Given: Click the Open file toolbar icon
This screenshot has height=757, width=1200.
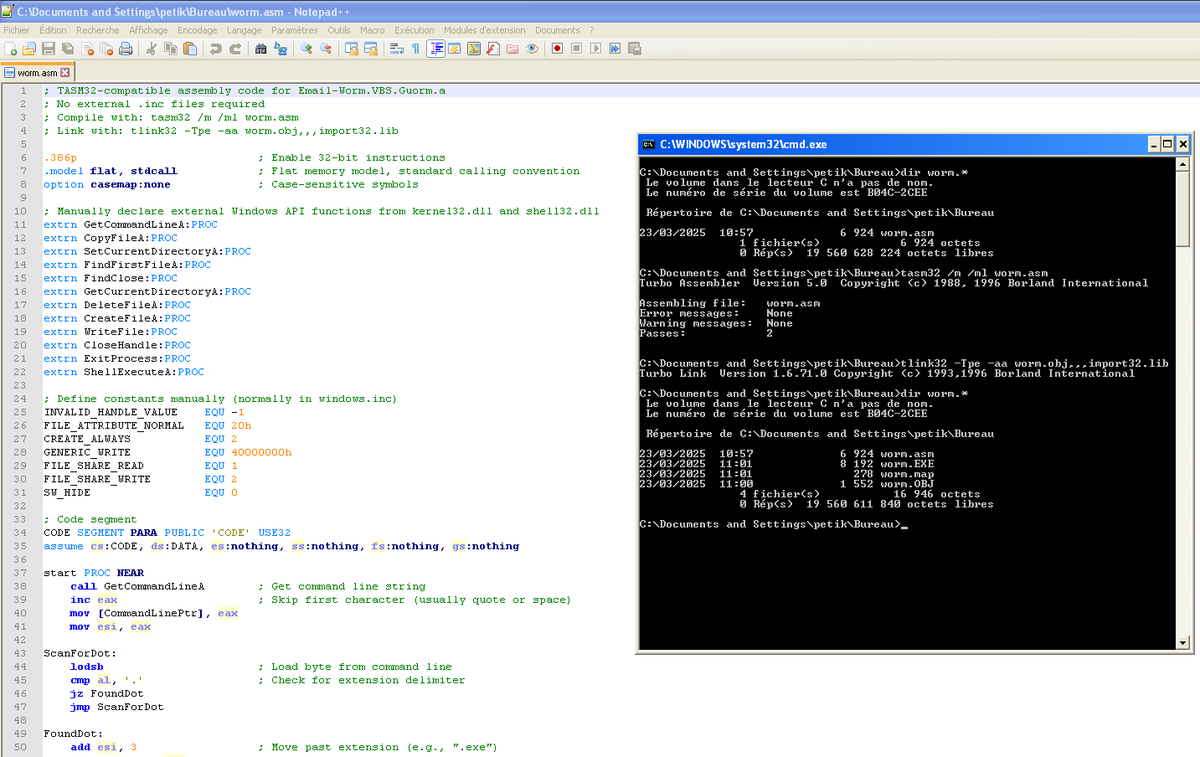Looking at the screenshot, I should (28, 48).
